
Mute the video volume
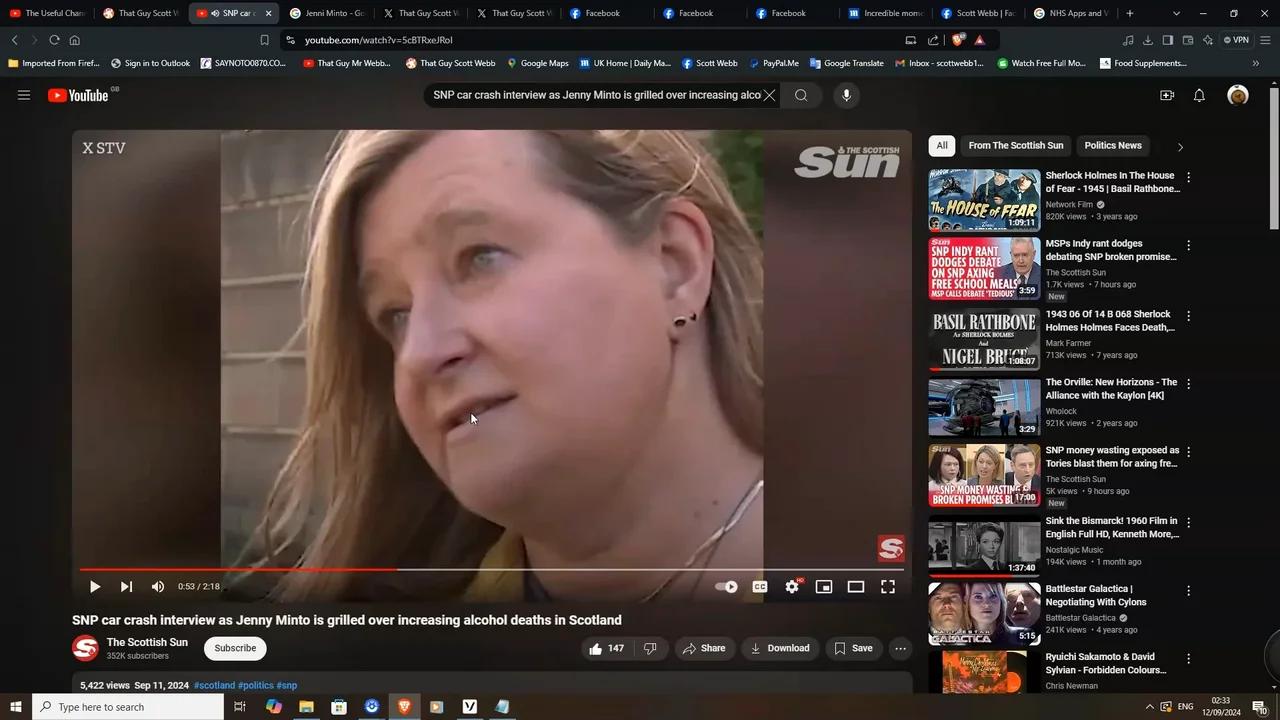[x=158, y=587]
